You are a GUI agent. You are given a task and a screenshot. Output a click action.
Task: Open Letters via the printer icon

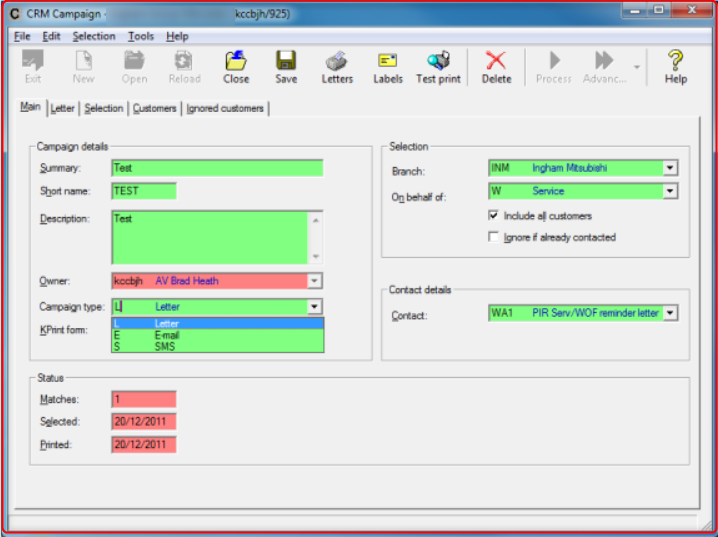pos(337,62)
